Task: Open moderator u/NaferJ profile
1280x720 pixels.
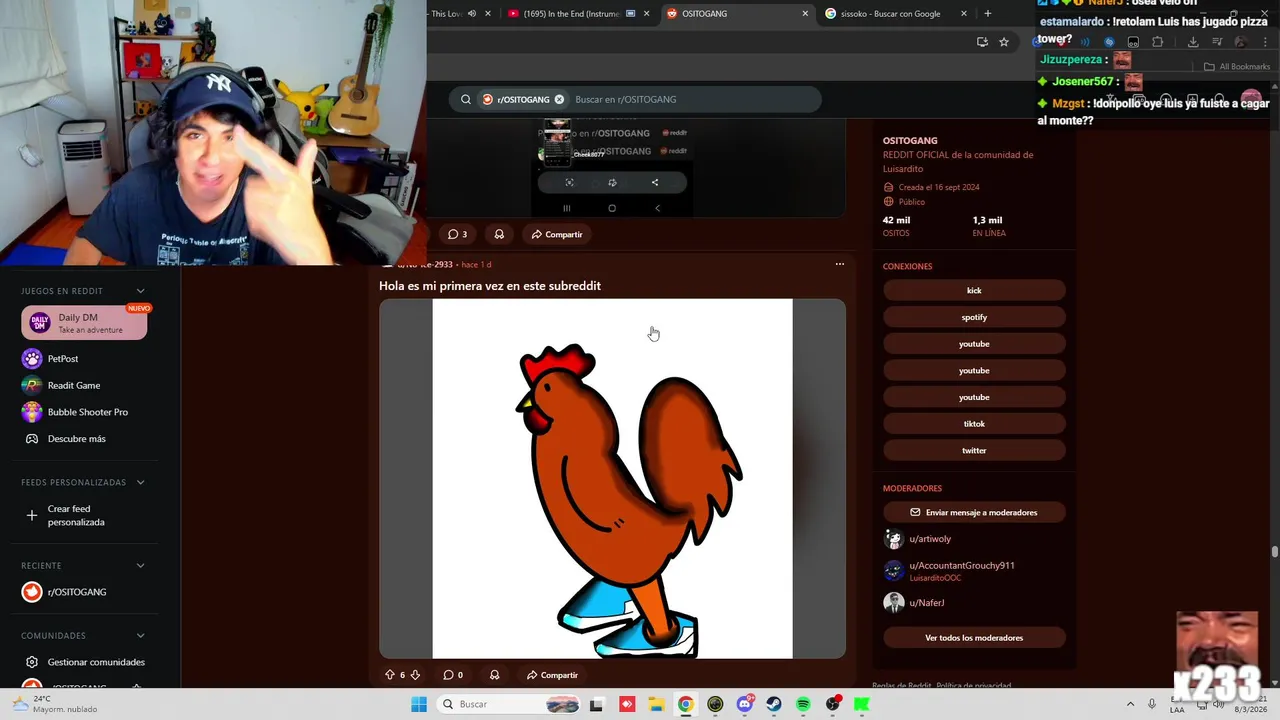Action: (926, 603)
